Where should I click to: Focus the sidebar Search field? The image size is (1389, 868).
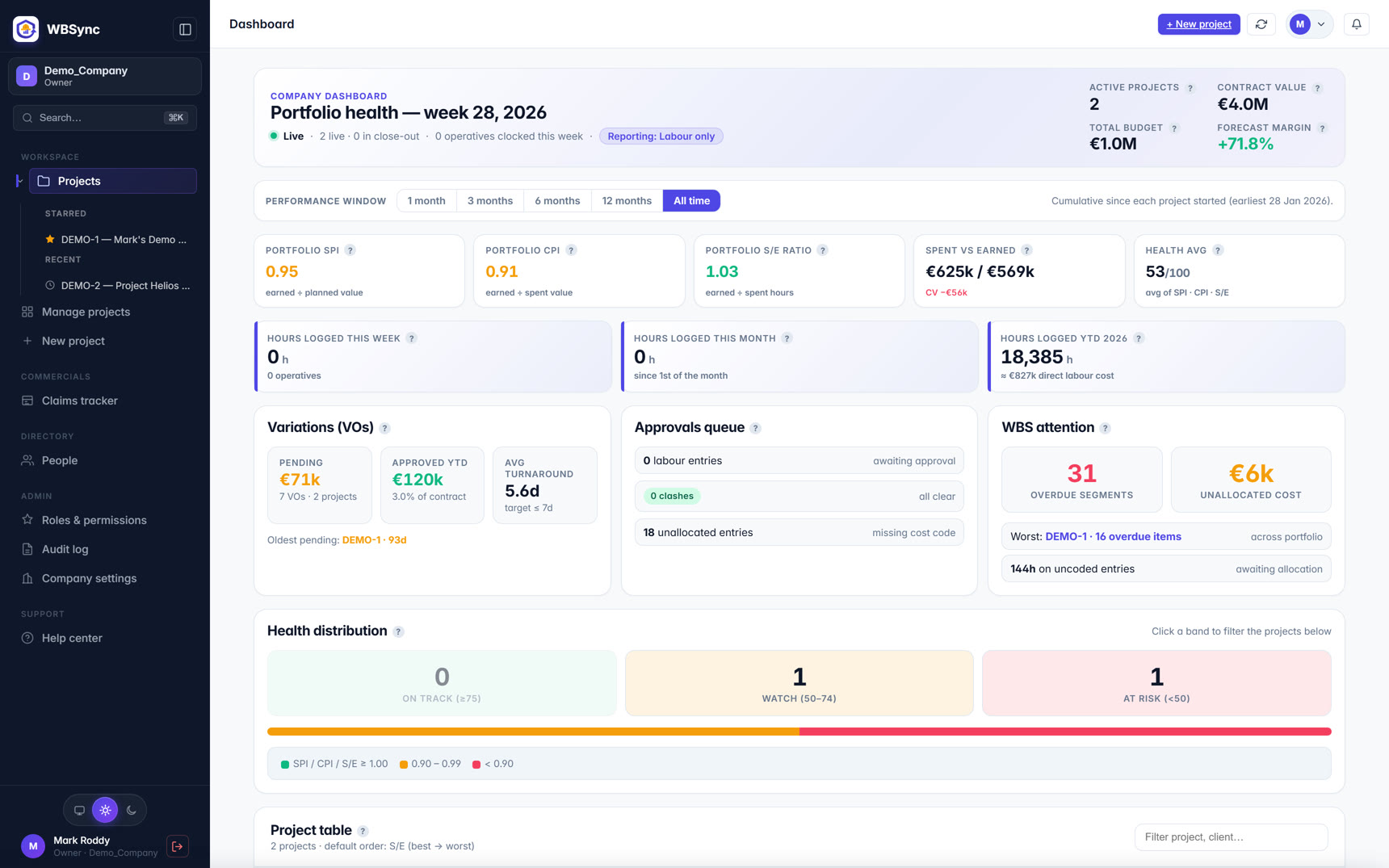click(105, 118)
